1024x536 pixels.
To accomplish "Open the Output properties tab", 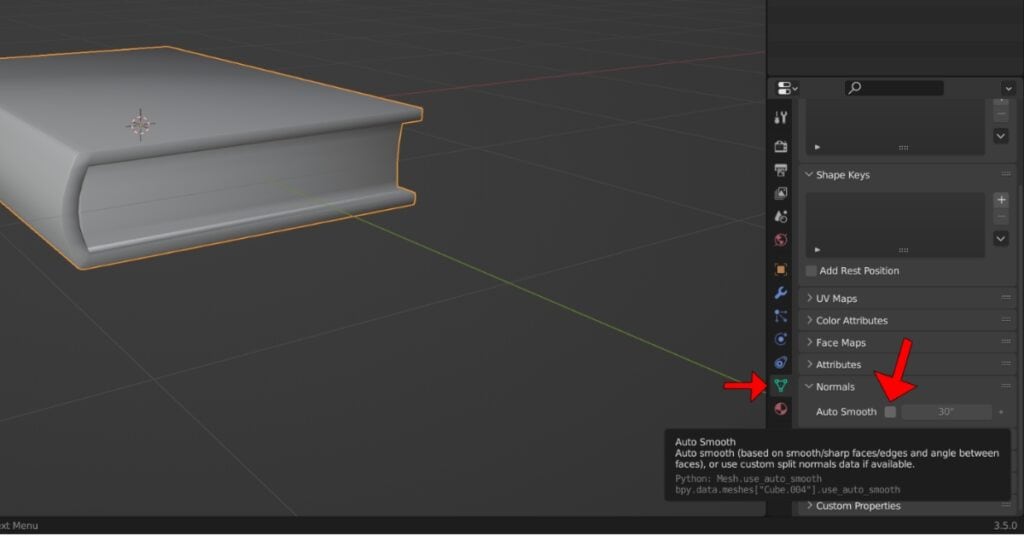I will tap(781, 170).
